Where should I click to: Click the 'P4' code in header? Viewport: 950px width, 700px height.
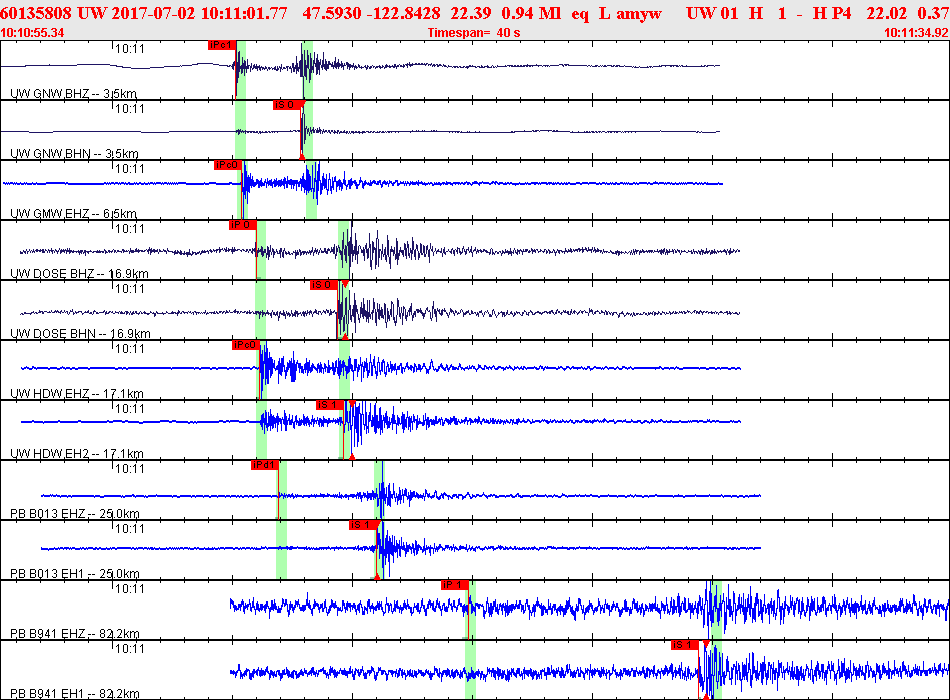841,13
